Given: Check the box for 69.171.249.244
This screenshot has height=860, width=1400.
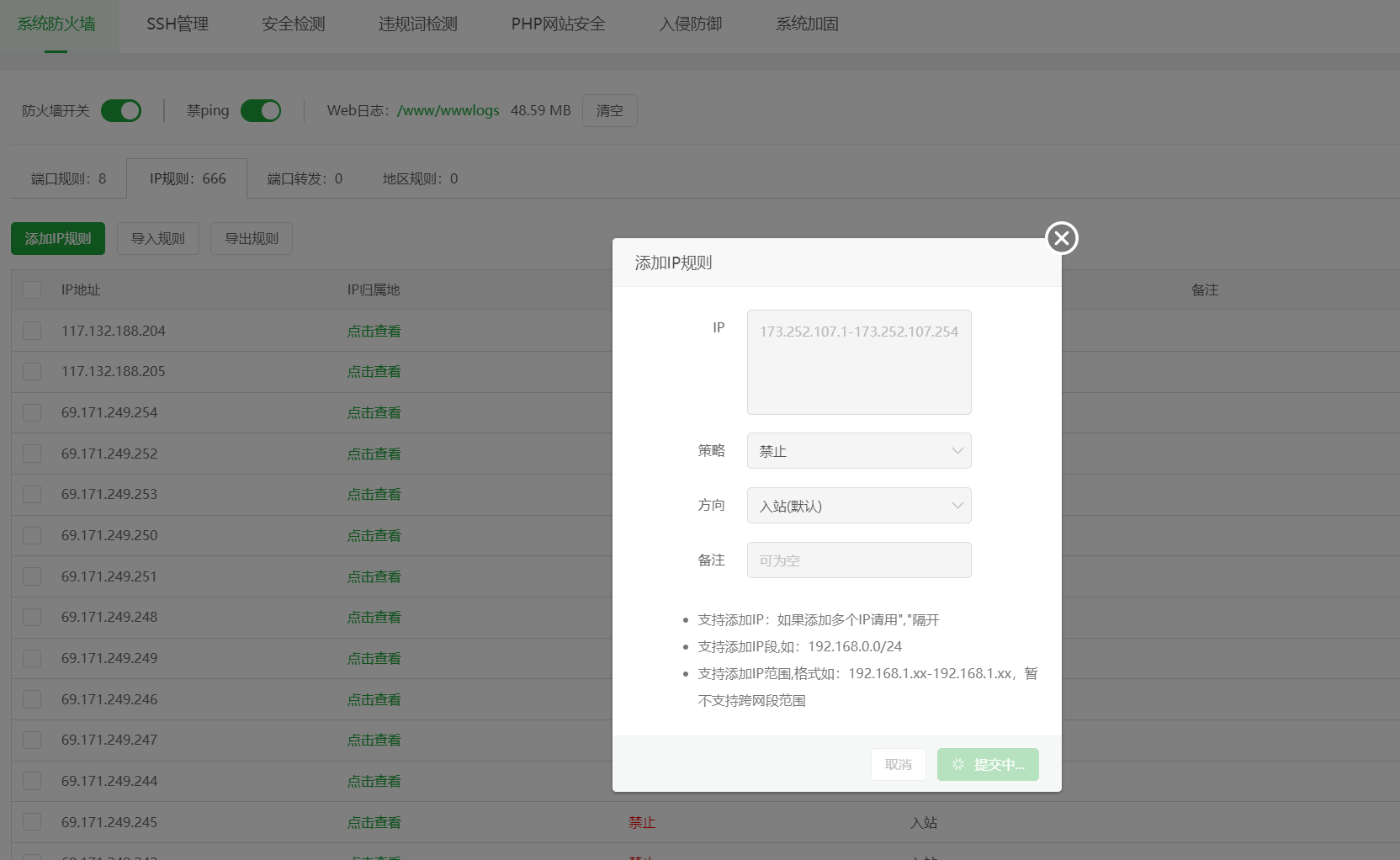Looking at the screenshot, I should (x=32, y=781).
